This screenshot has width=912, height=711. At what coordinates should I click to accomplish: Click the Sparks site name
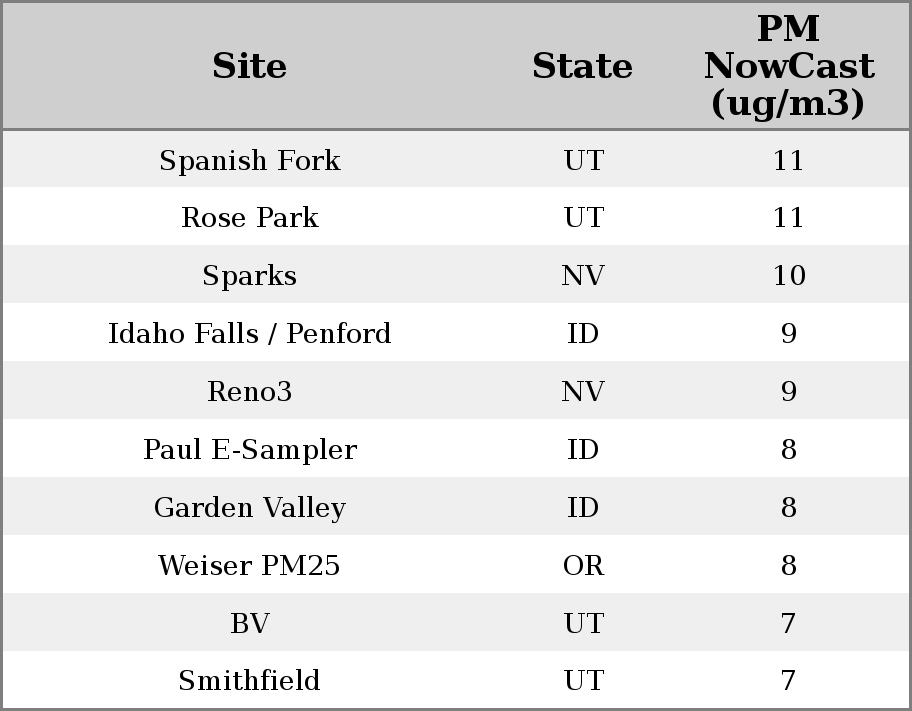(249, 276)
